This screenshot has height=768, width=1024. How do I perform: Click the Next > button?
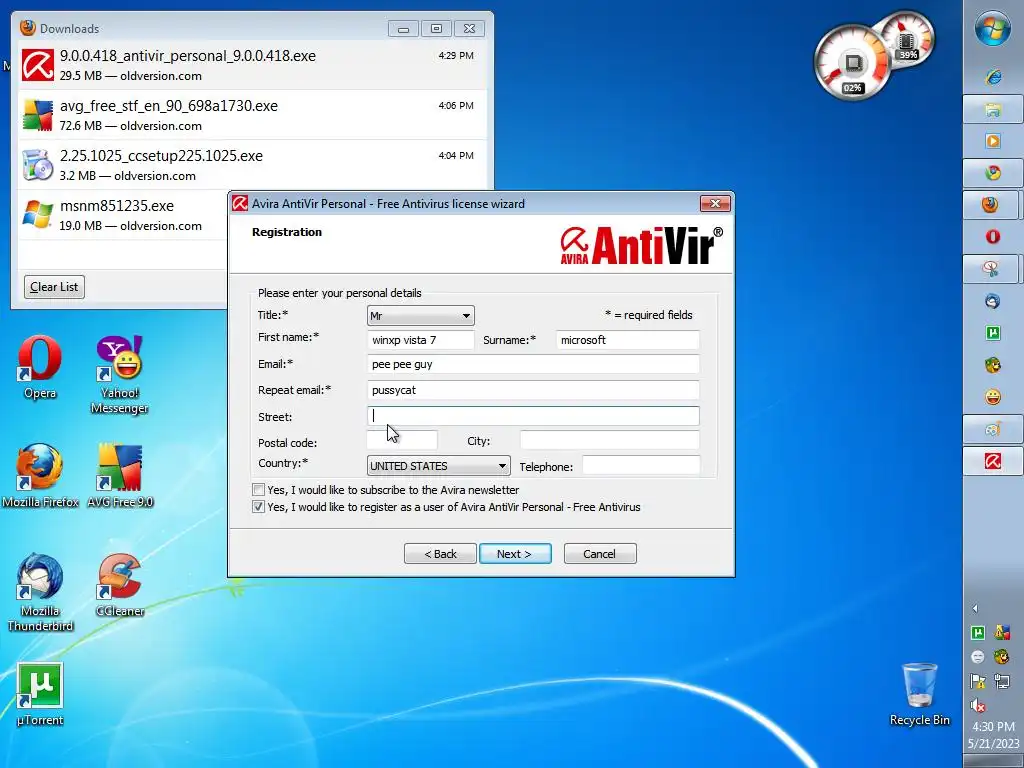tap(515, 554)
